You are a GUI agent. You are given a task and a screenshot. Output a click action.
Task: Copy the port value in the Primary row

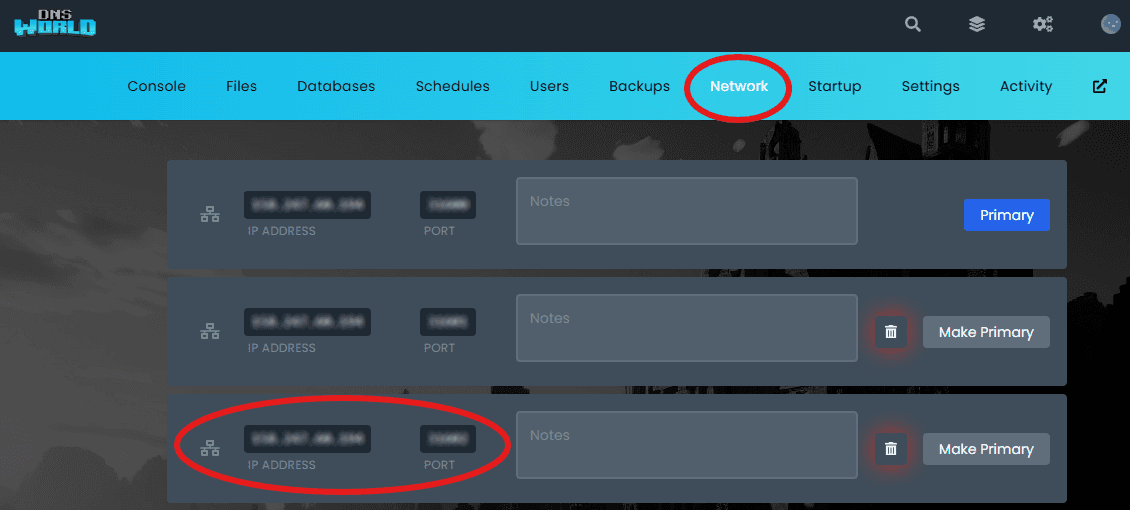[x=448, y=205]
